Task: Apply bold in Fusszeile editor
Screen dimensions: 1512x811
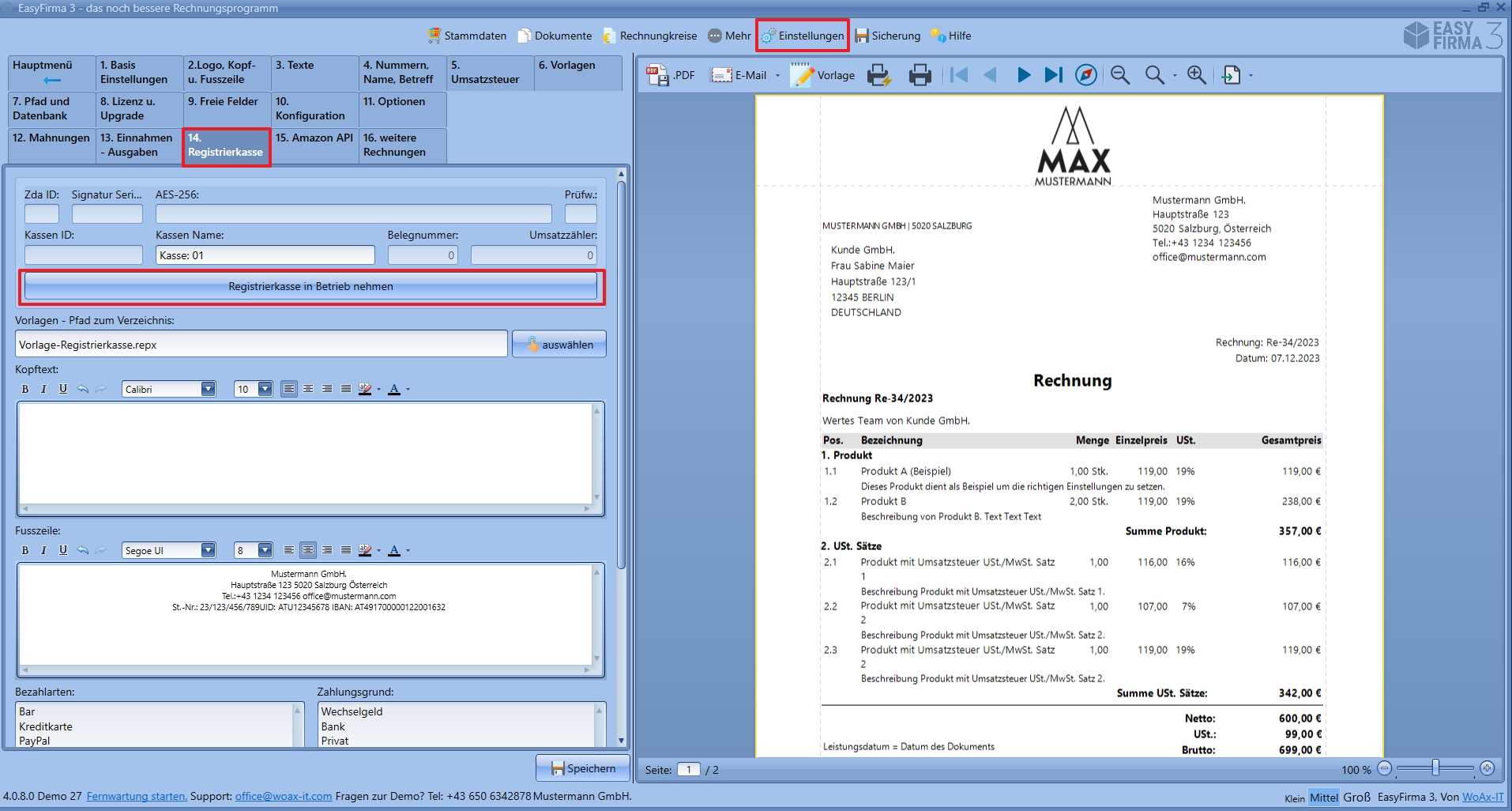Action: tap(25, 550)
